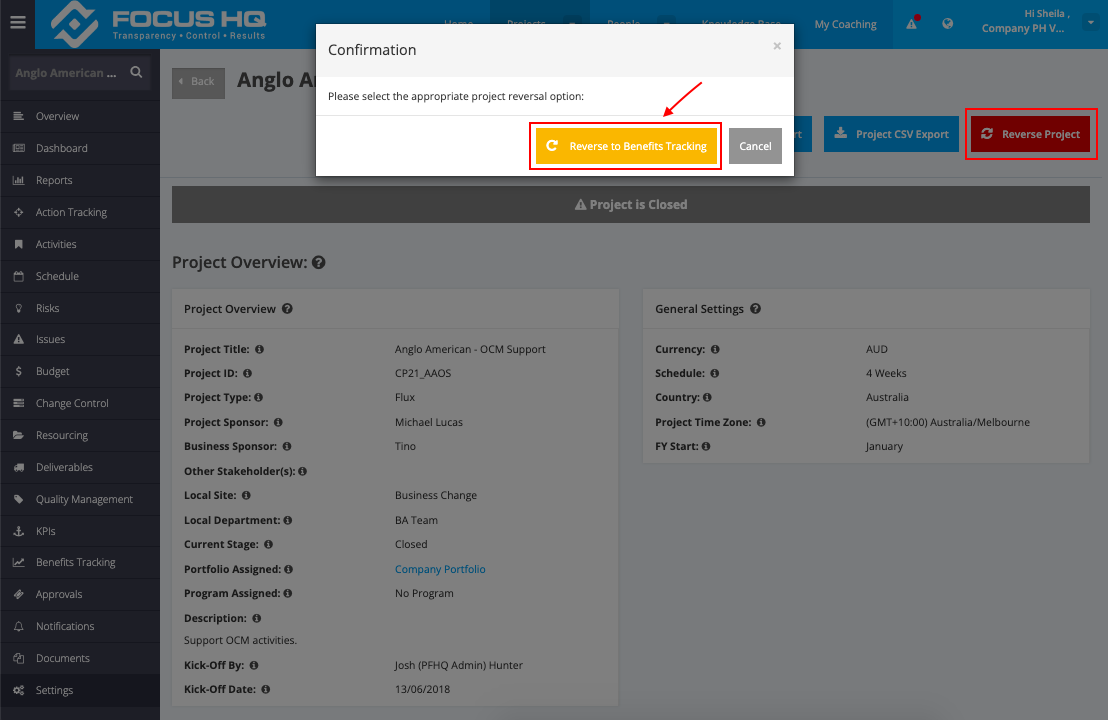
Task: Go to Action Tracking in sidebar
Action: (80, 212)
